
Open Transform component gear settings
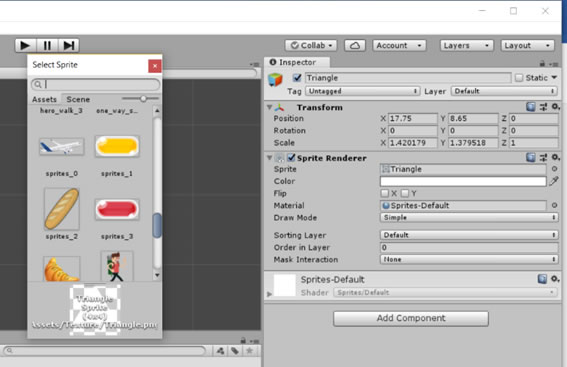tap(555, 107)
